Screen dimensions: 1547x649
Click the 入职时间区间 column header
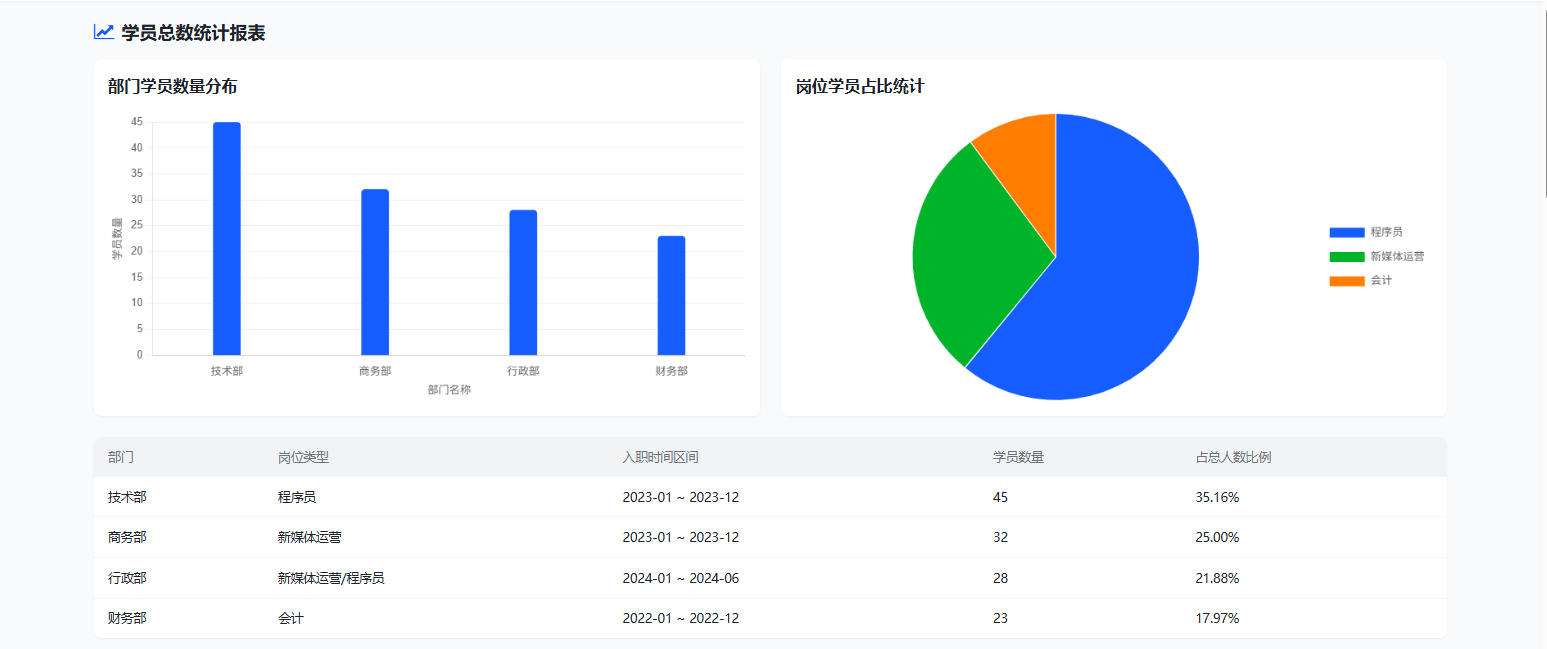point(660,457)
